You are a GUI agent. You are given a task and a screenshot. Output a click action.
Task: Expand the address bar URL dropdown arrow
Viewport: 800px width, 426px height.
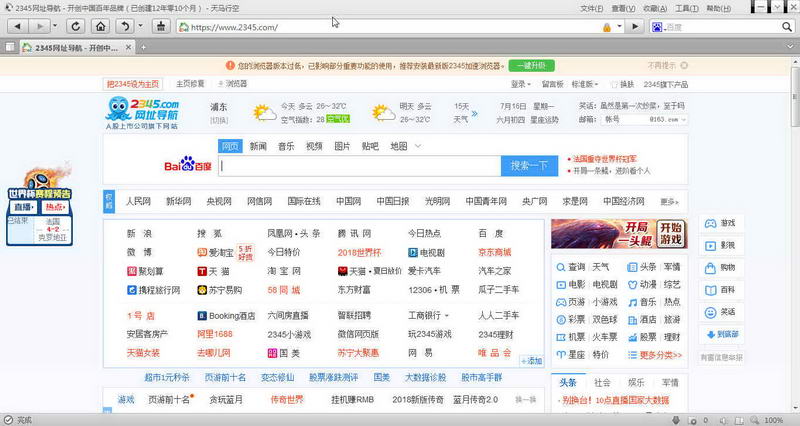coord(619,27)
